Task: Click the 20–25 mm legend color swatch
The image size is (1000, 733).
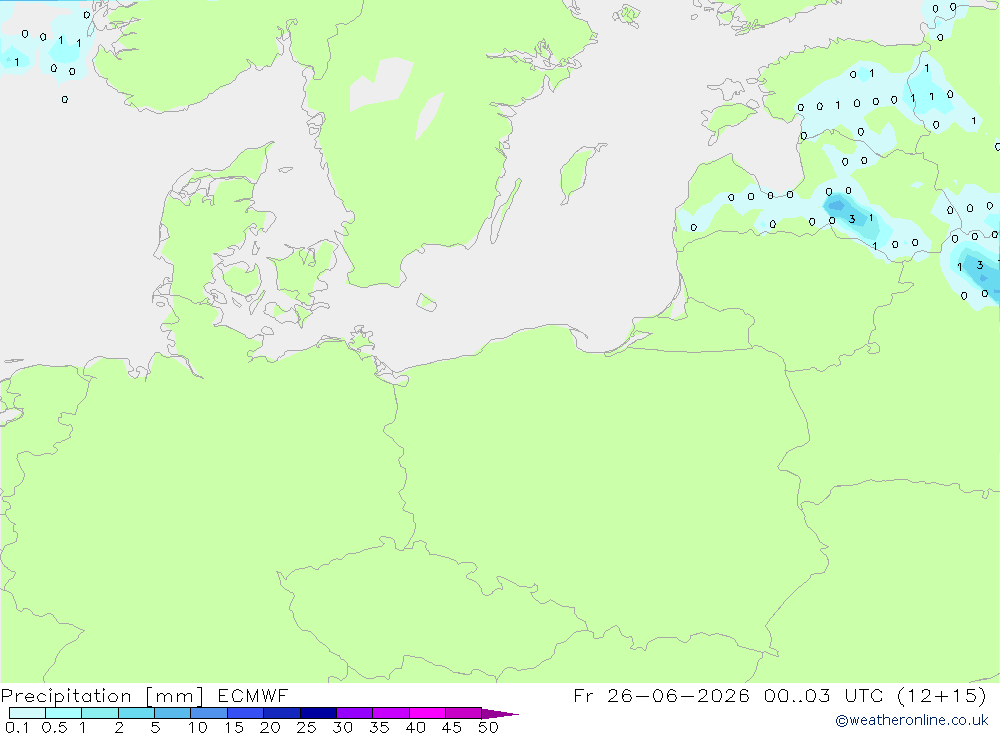Action: pos(282,713)
